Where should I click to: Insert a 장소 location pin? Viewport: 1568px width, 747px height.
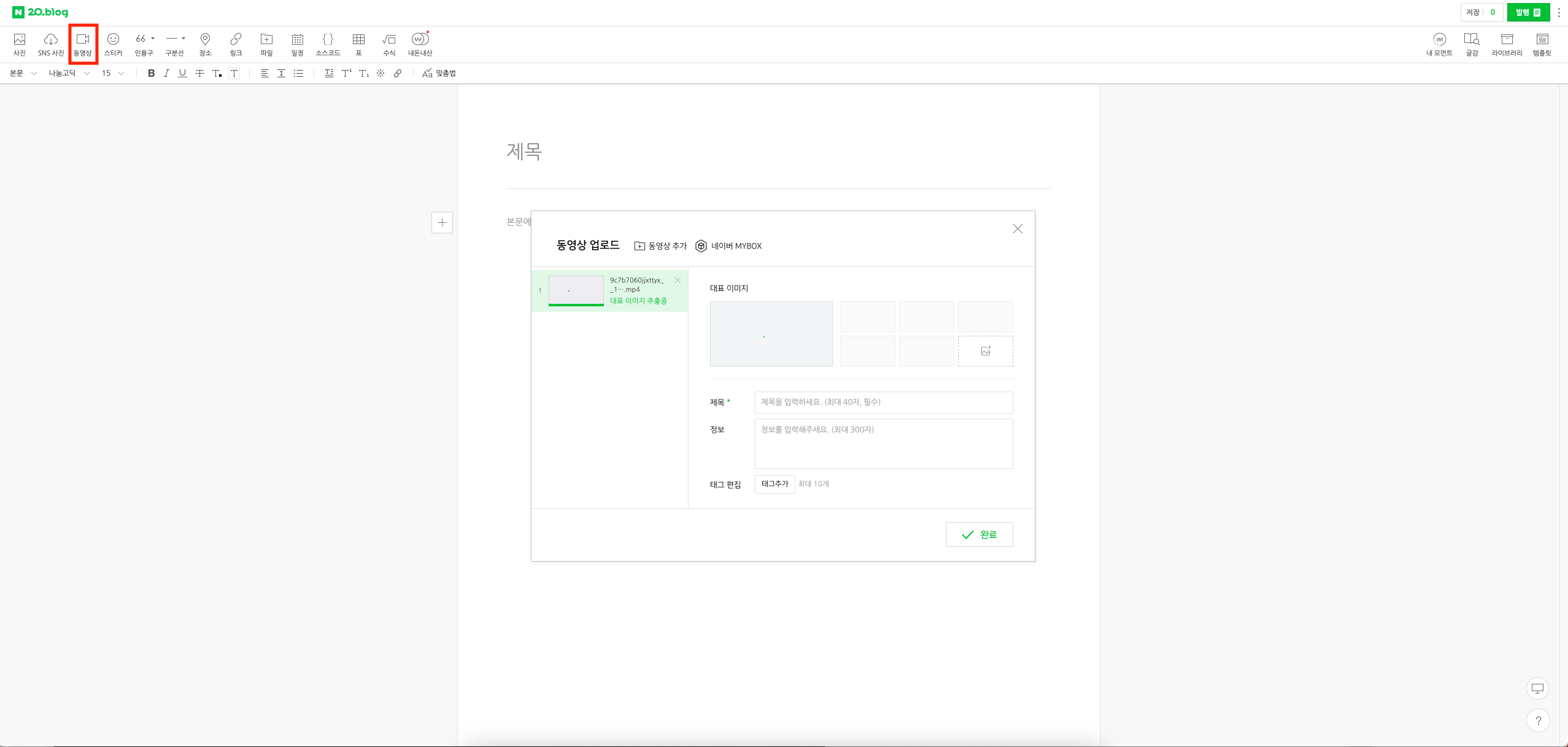click(x=205, y=44)
